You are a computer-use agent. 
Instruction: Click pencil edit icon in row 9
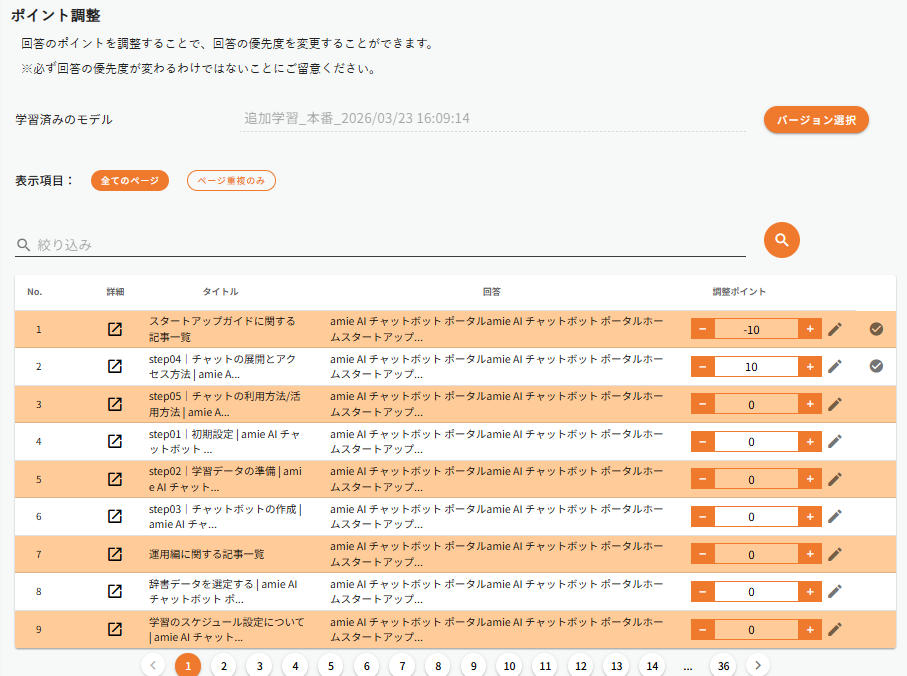[836, 629]
